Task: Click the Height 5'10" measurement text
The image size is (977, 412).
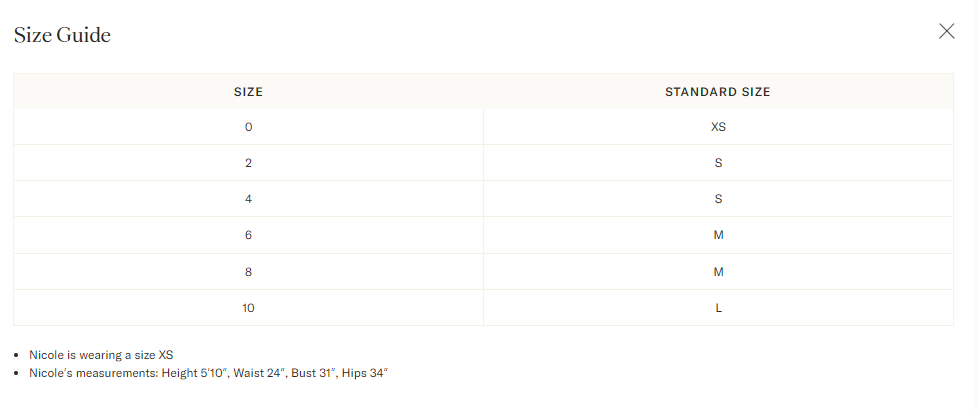Action: click(x=196, y=373)
